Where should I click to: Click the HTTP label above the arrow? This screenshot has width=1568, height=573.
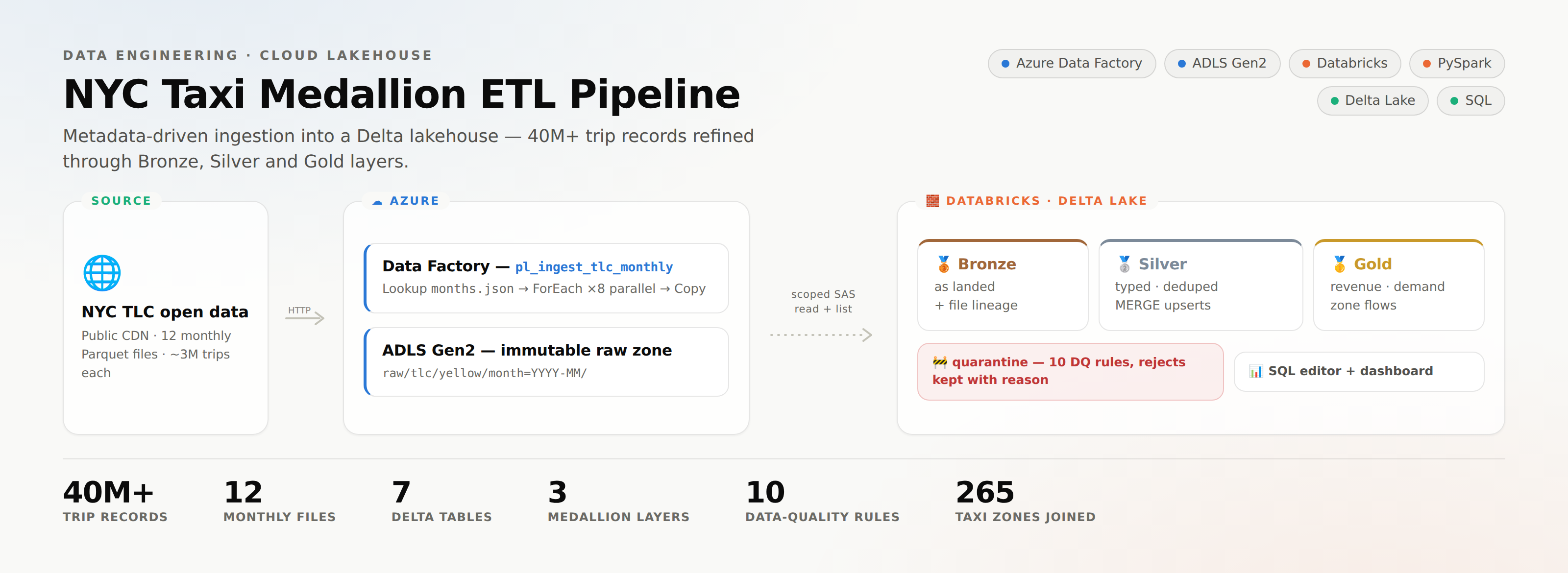299,310
